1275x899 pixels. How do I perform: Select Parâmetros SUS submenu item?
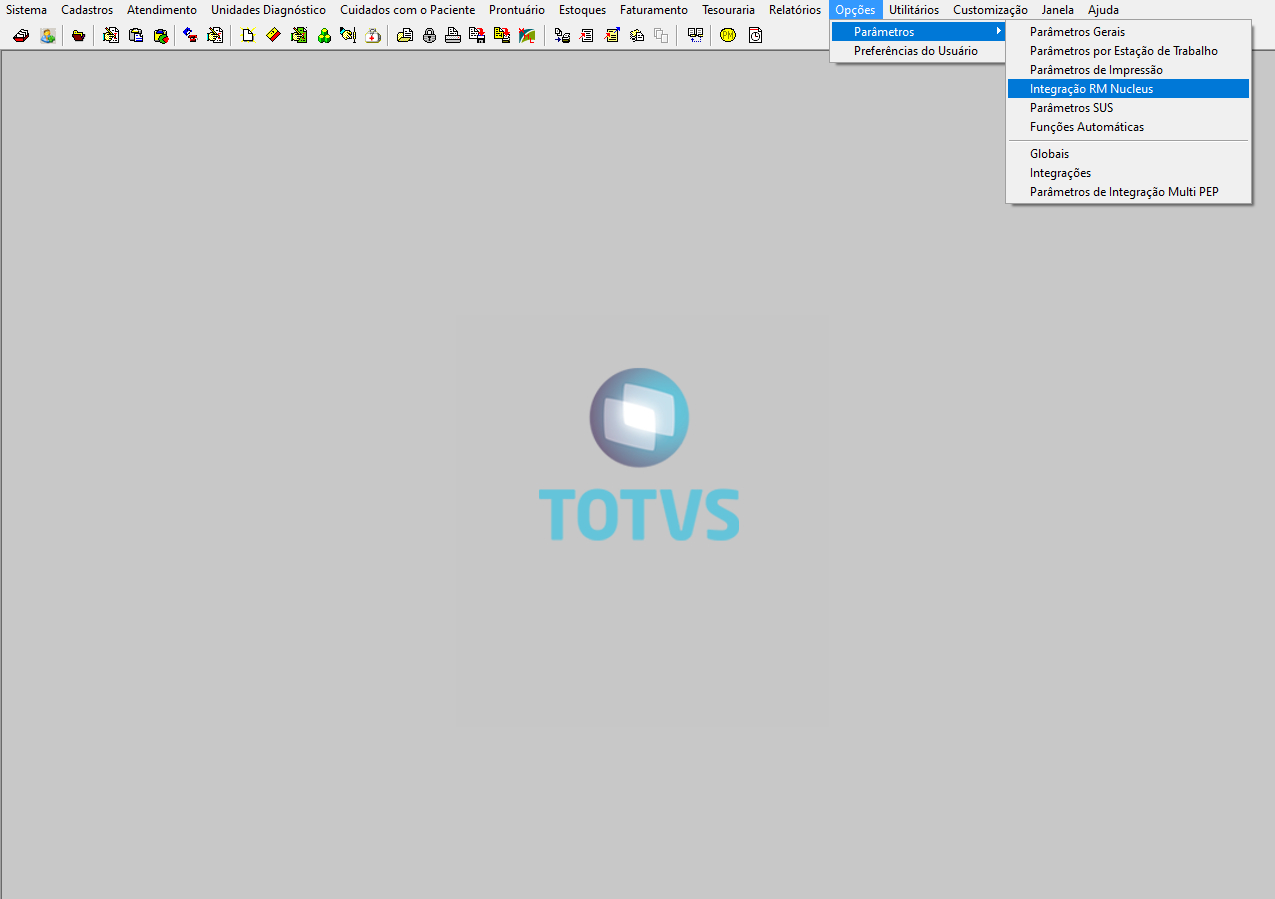tap(1128, 108)
